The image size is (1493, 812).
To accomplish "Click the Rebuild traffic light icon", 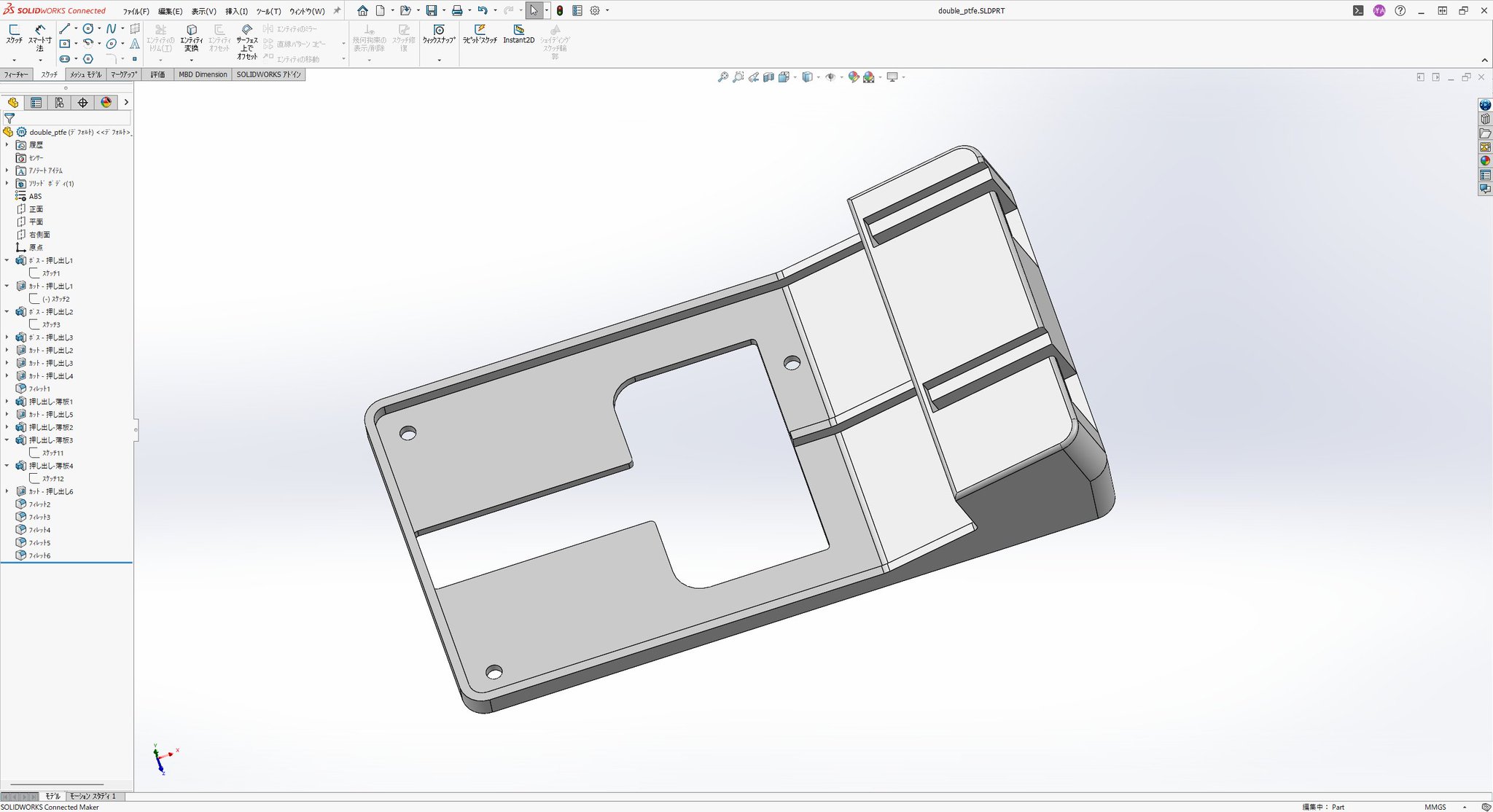I will click(x=559, y=10).
